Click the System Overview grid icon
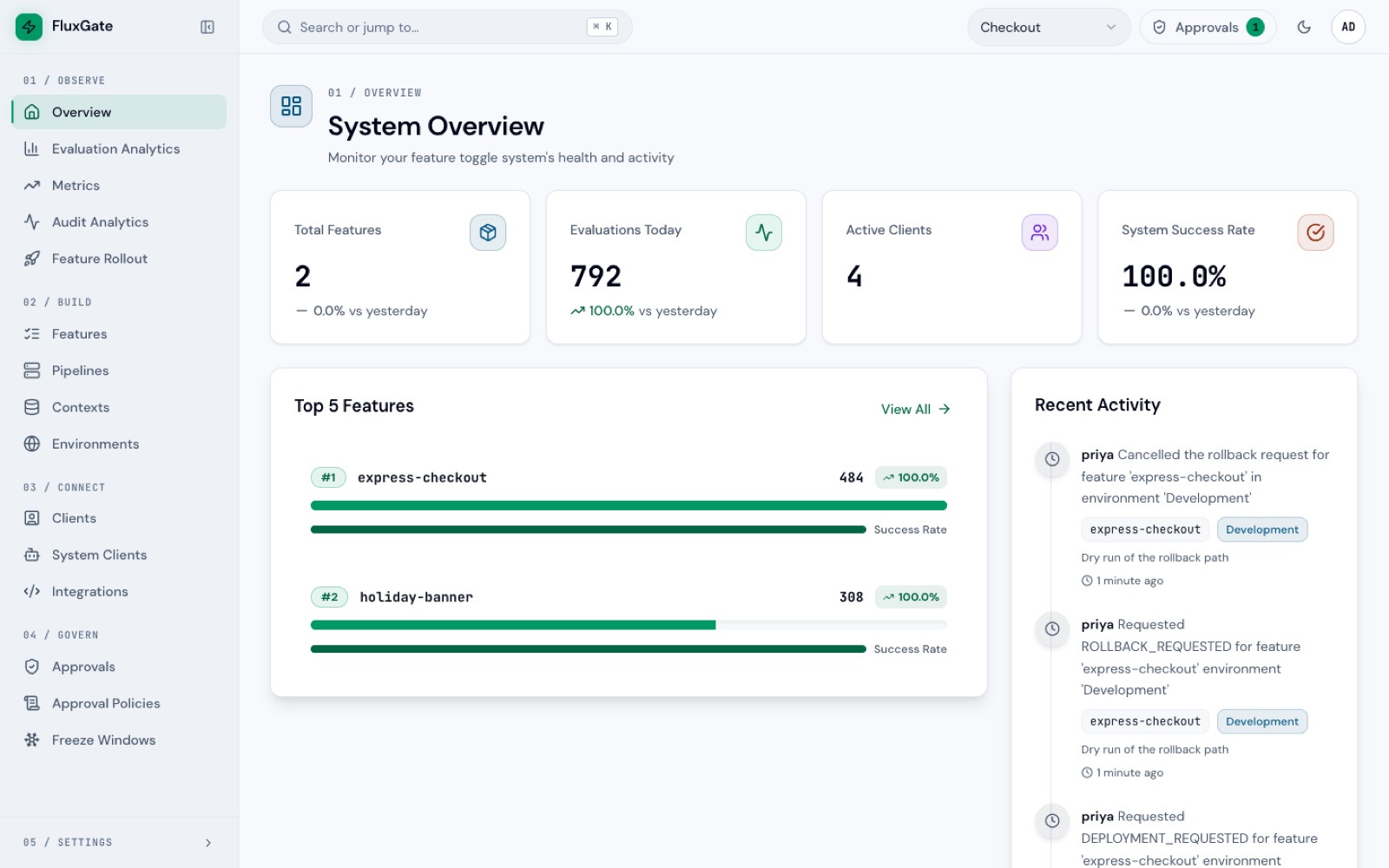 click(x=292, y=106)
